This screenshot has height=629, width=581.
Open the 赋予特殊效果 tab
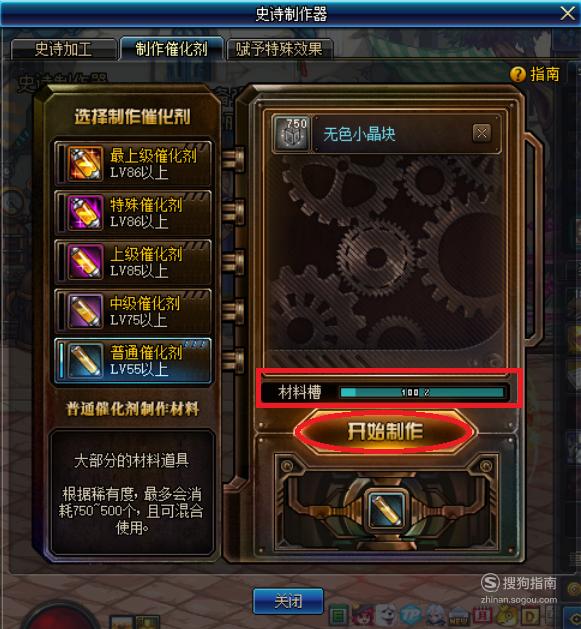click(279, 49)
